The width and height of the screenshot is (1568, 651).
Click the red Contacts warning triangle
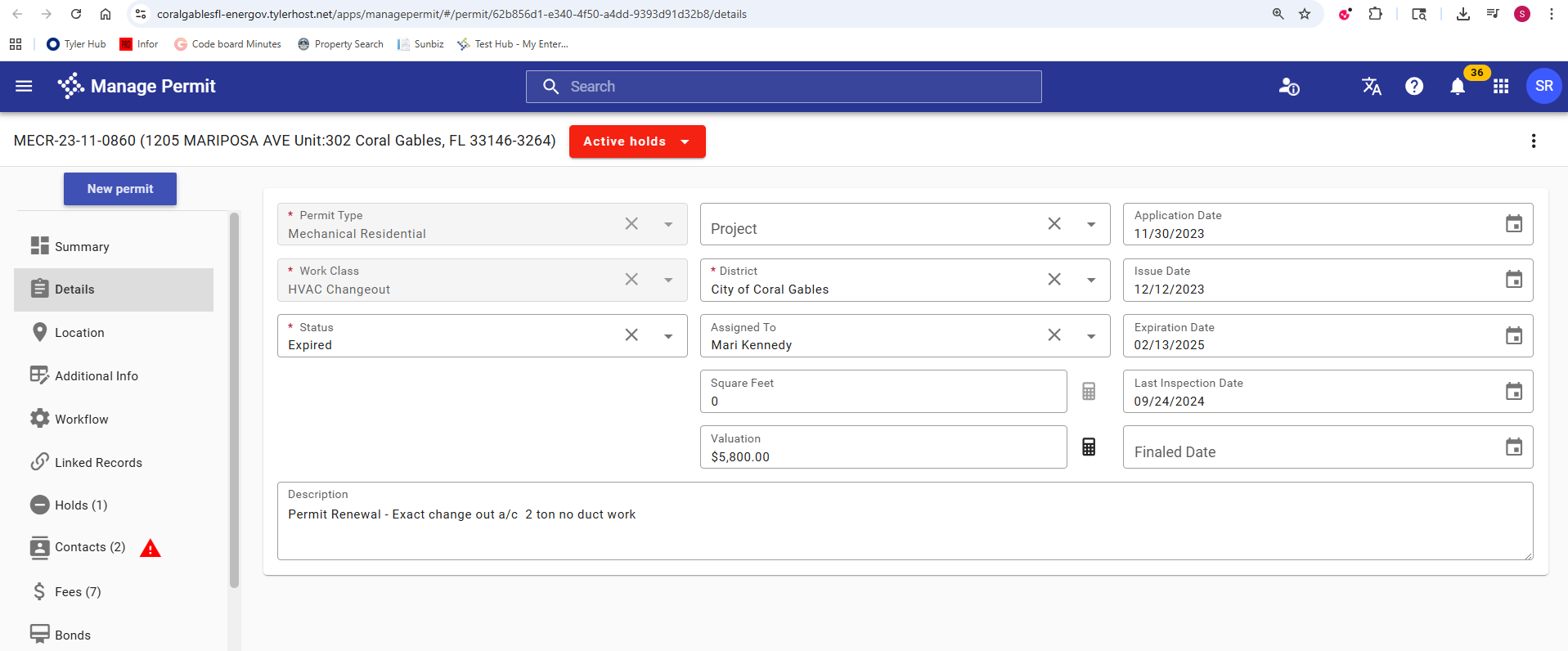tap(151, 548)
